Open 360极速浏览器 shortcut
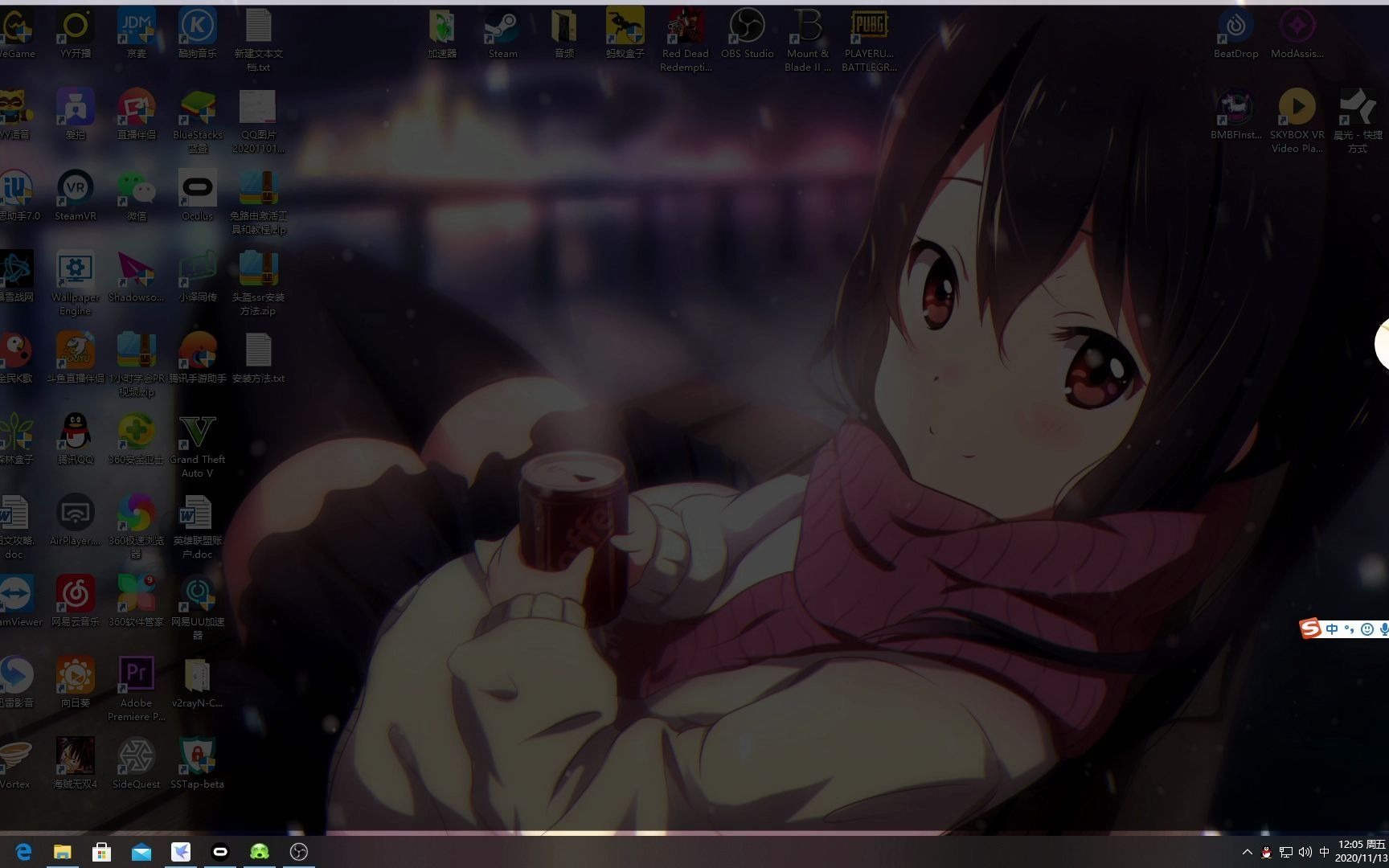This screenshot has height=868, width=1389. (137, 527)
